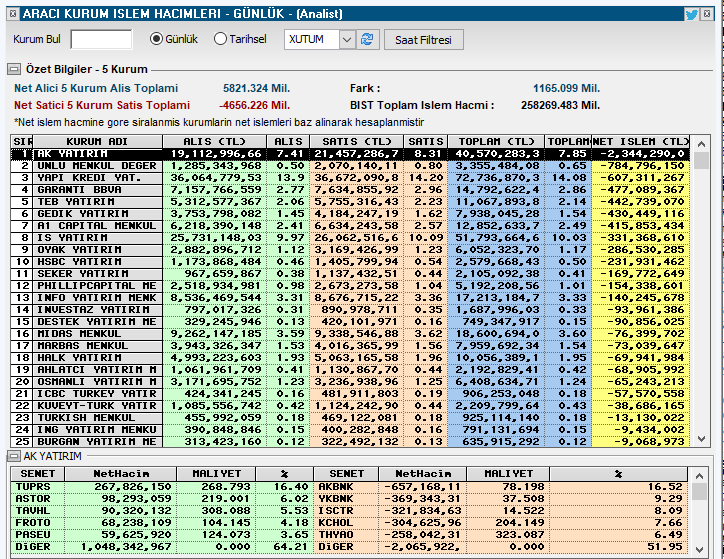Click the 258269.483 Mil. BIST total value

(x=561, y=105)
